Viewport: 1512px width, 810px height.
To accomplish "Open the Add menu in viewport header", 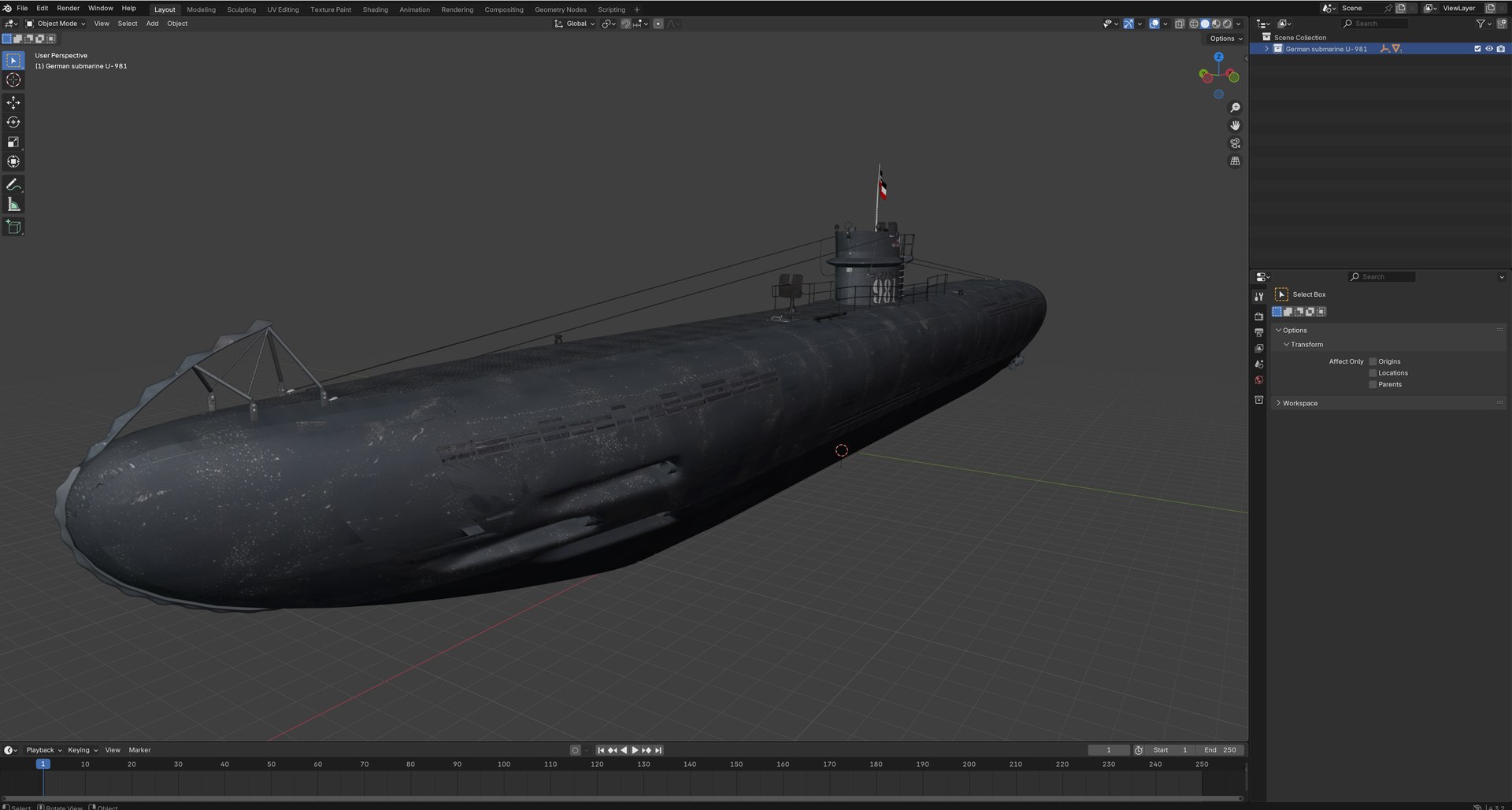I will coord(152,24).
